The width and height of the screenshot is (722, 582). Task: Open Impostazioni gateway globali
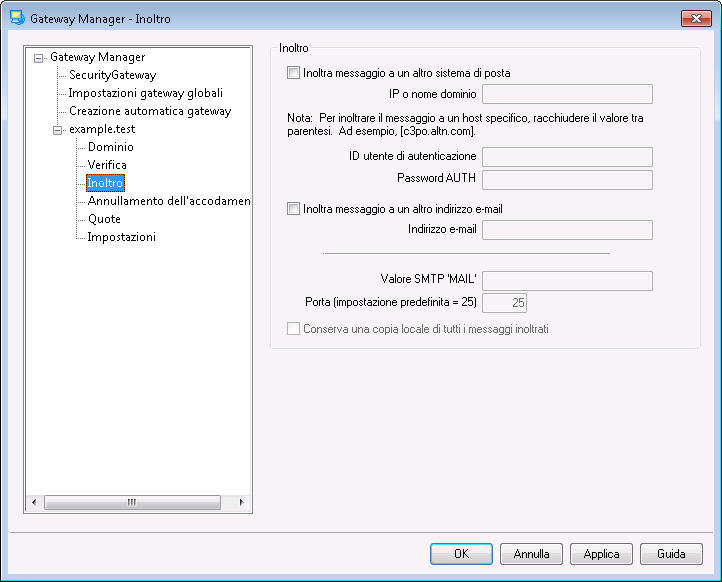click(x=146, y=93)
